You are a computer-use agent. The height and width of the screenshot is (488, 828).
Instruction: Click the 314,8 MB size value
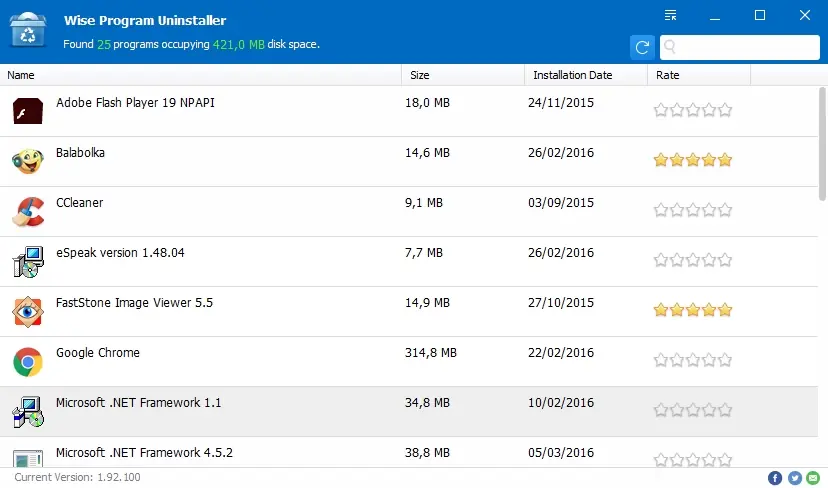pyautogui.click(x=431, y=353)
